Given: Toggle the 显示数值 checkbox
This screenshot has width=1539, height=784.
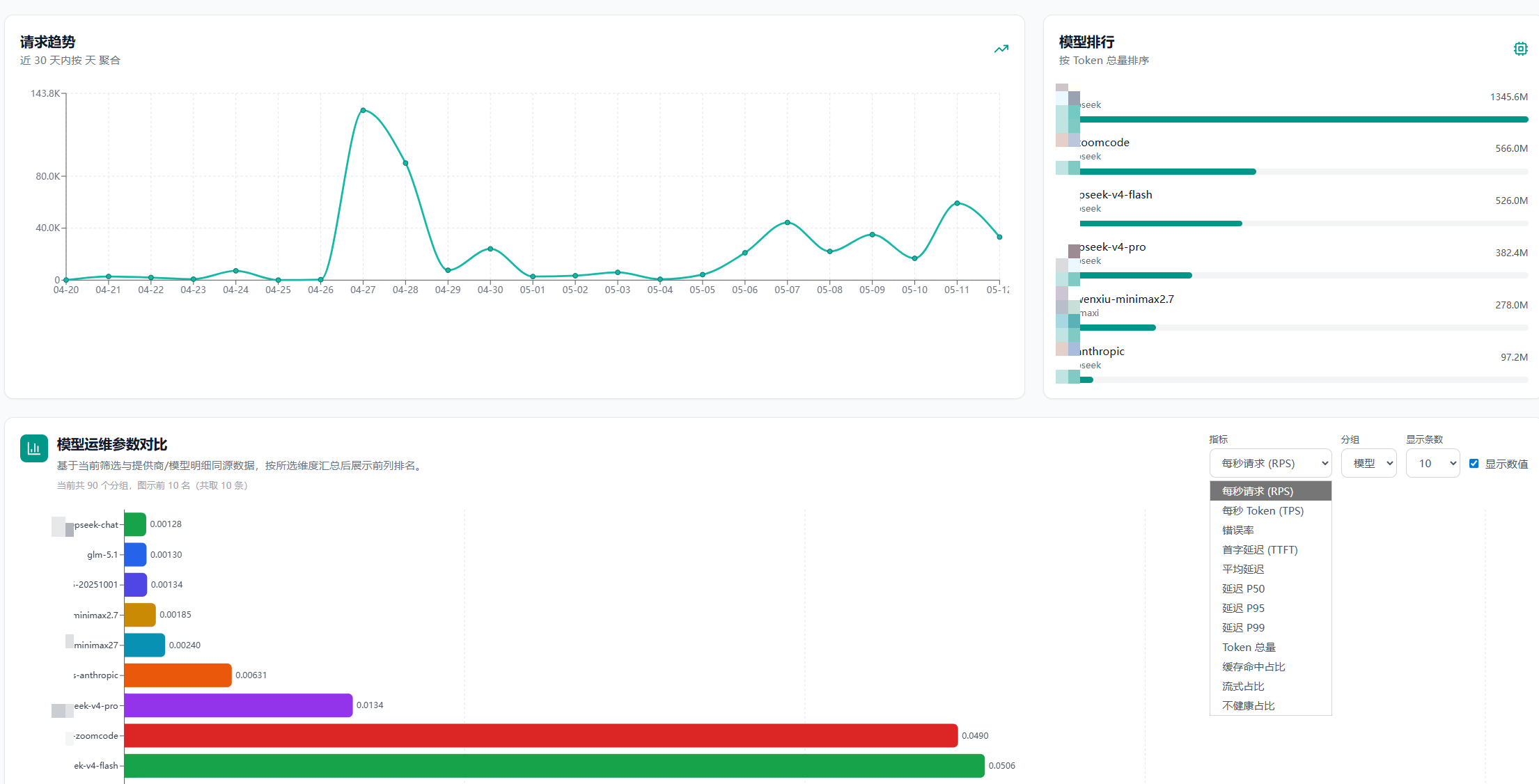Looking at the screenshot, I should 1474,464.
